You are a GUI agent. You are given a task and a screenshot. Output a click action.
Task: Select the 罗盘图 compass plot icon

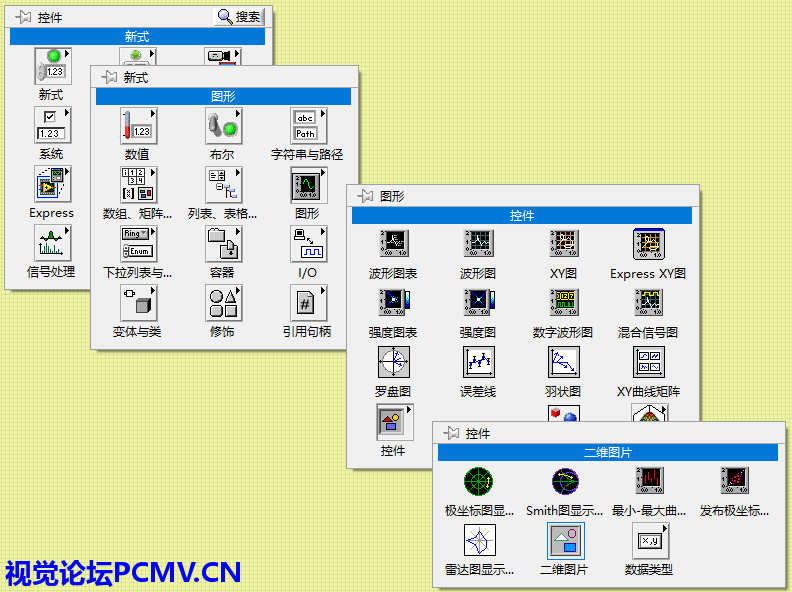pyautogui.click(x=393, y=361)
